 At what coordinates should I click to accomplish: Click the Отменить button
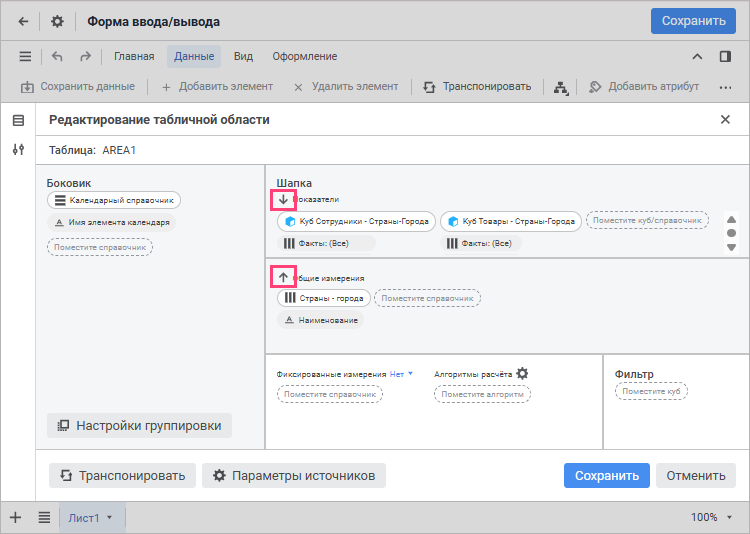click(x=696, y=476)
